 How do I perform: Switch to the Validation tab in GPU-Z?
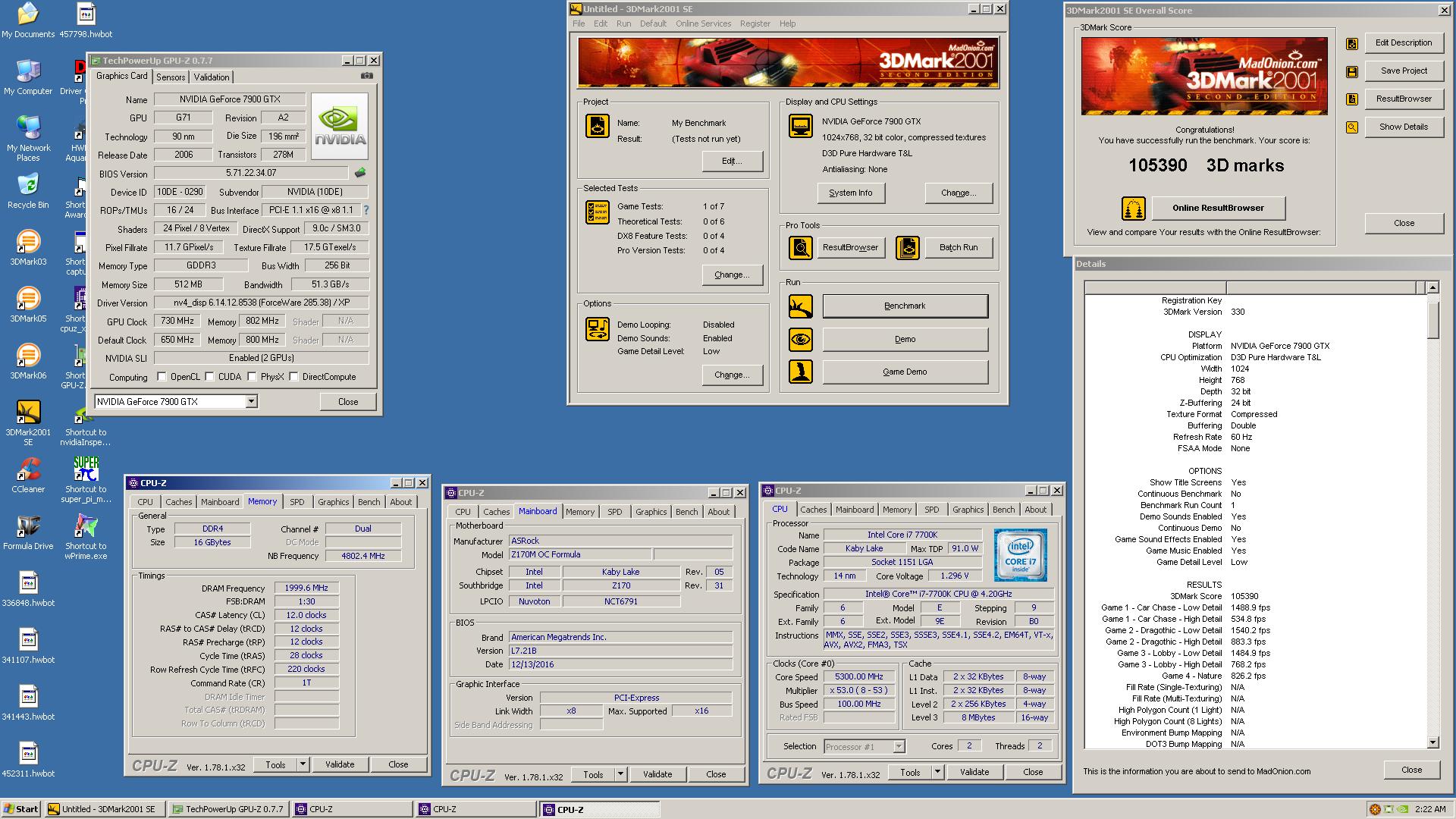pos(212,77)
